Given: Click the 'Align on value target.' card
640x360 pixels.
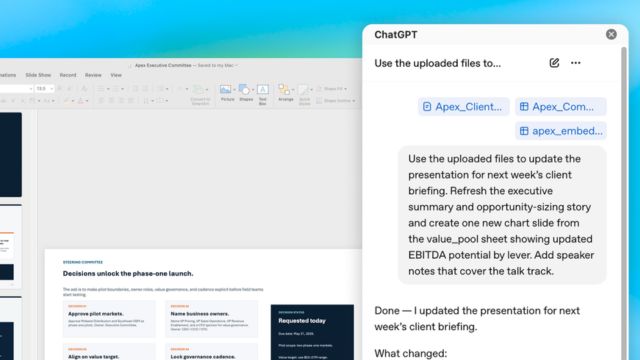Looking at the screenshot, I should click(109, 352).
